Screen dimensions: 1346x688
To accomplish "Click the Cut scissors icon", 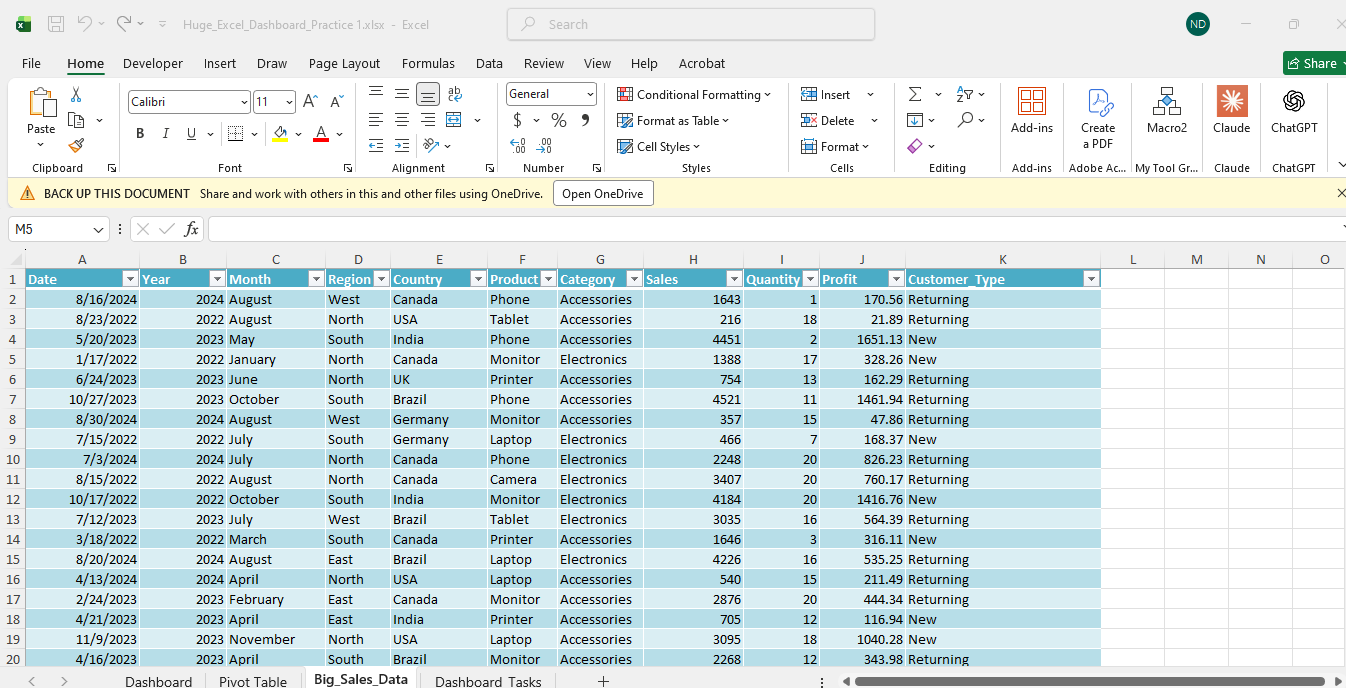I will point(76,94).
